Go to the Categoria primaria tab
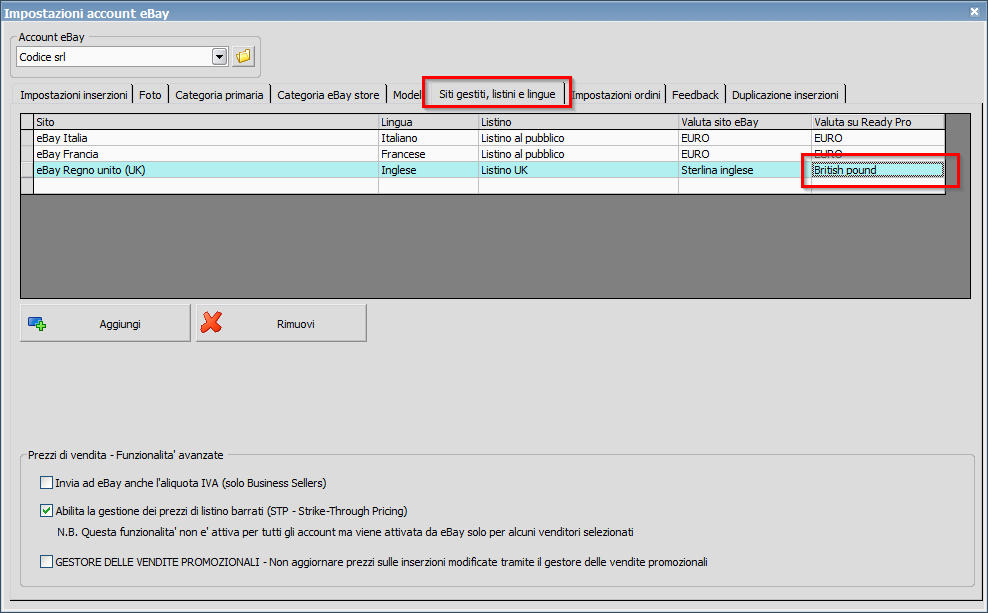This screenshot has height=613, width=988. coord(219,95)
